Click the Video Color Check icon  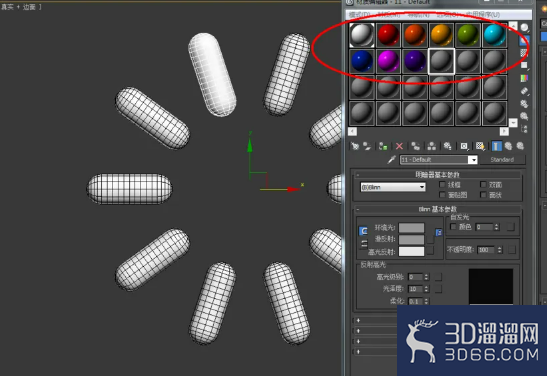(524, 78)
